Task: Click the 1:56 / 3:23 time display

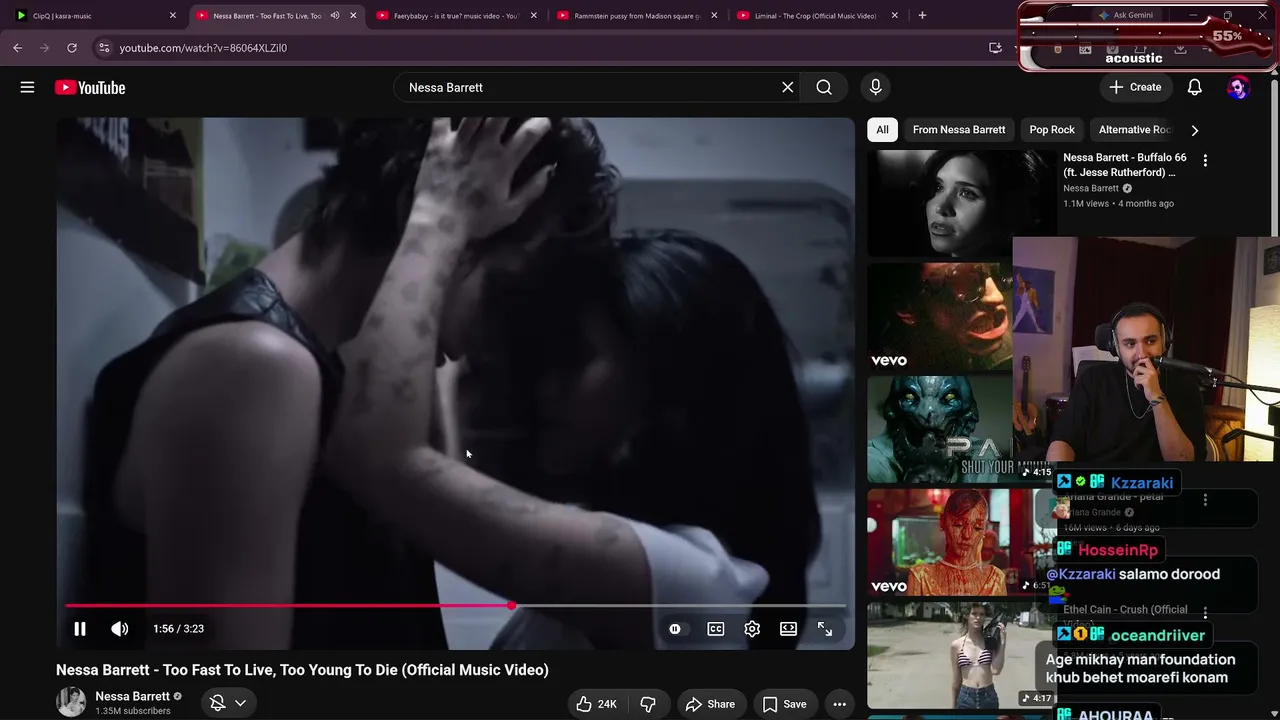Action: click(178, 629)
